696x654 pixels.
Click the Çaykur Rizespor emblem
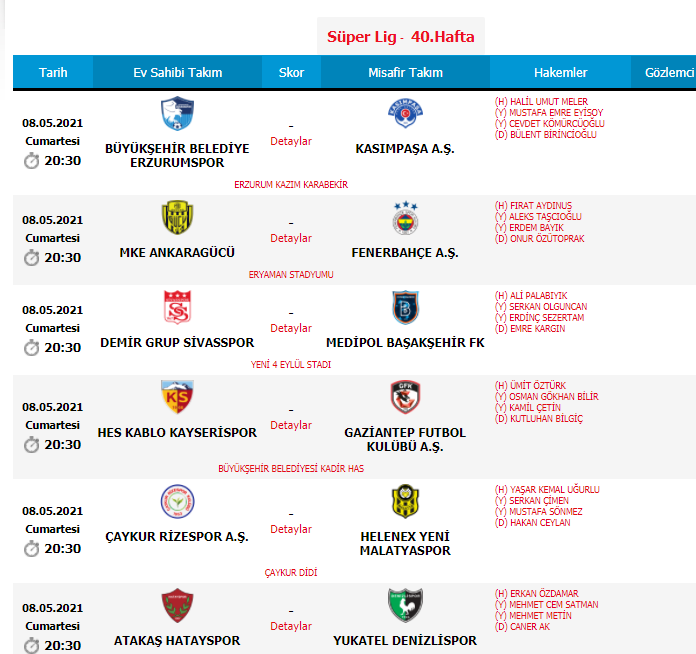[x=177, y=501]
